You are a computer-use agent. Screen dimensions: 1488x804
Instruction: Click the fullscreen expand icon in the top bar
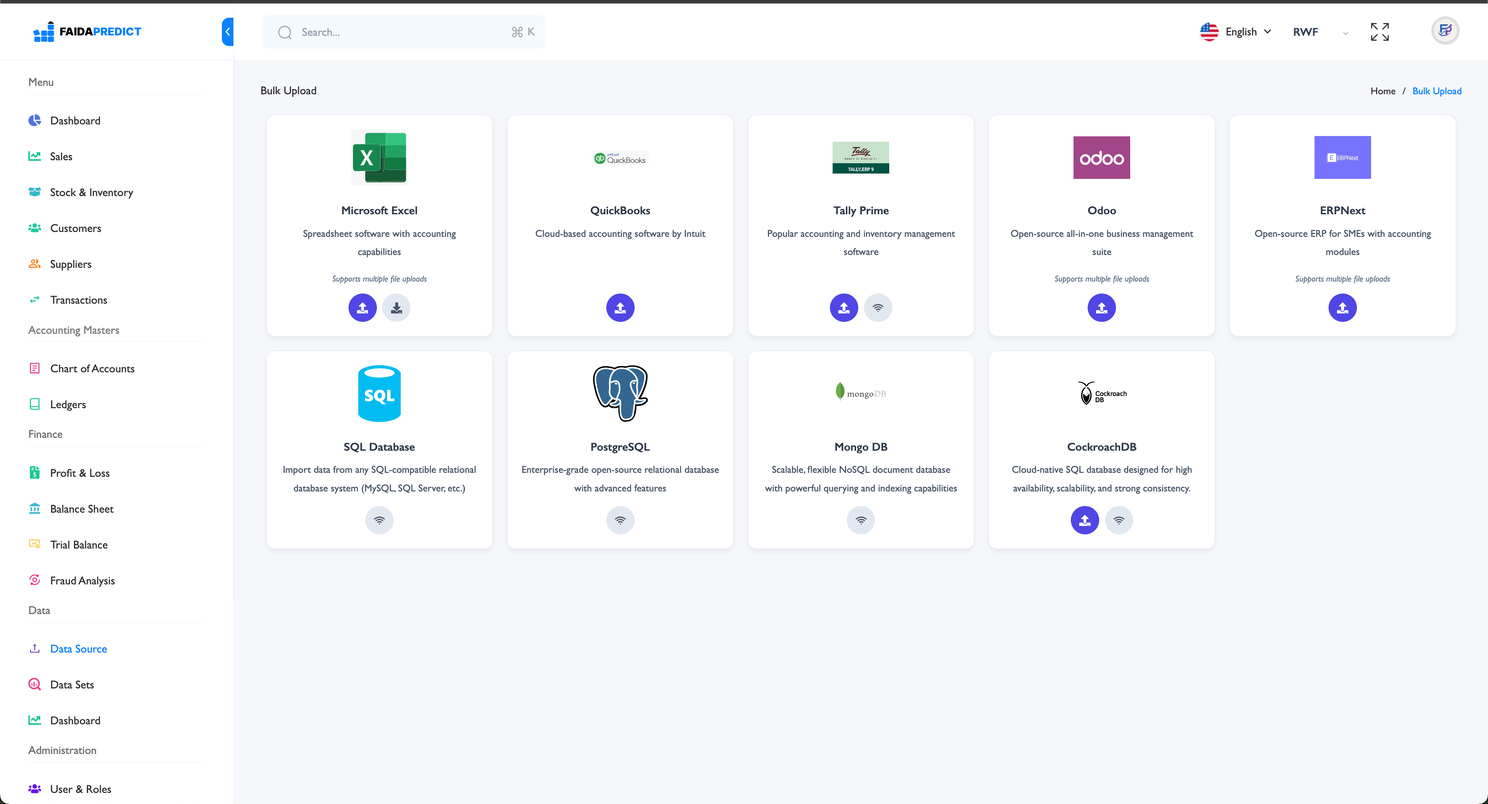[1380, 31]
